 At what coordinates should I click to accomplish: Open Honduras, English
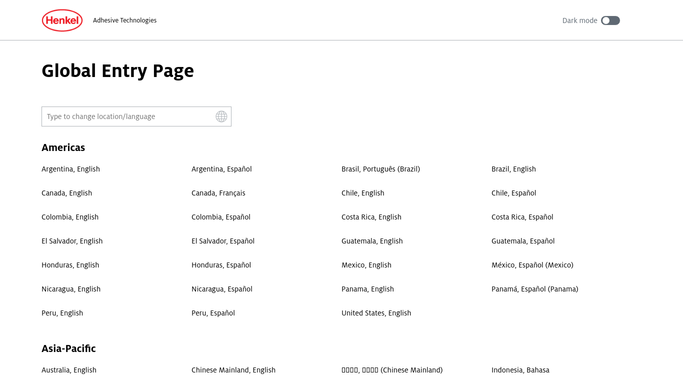[x=70, y=265]
